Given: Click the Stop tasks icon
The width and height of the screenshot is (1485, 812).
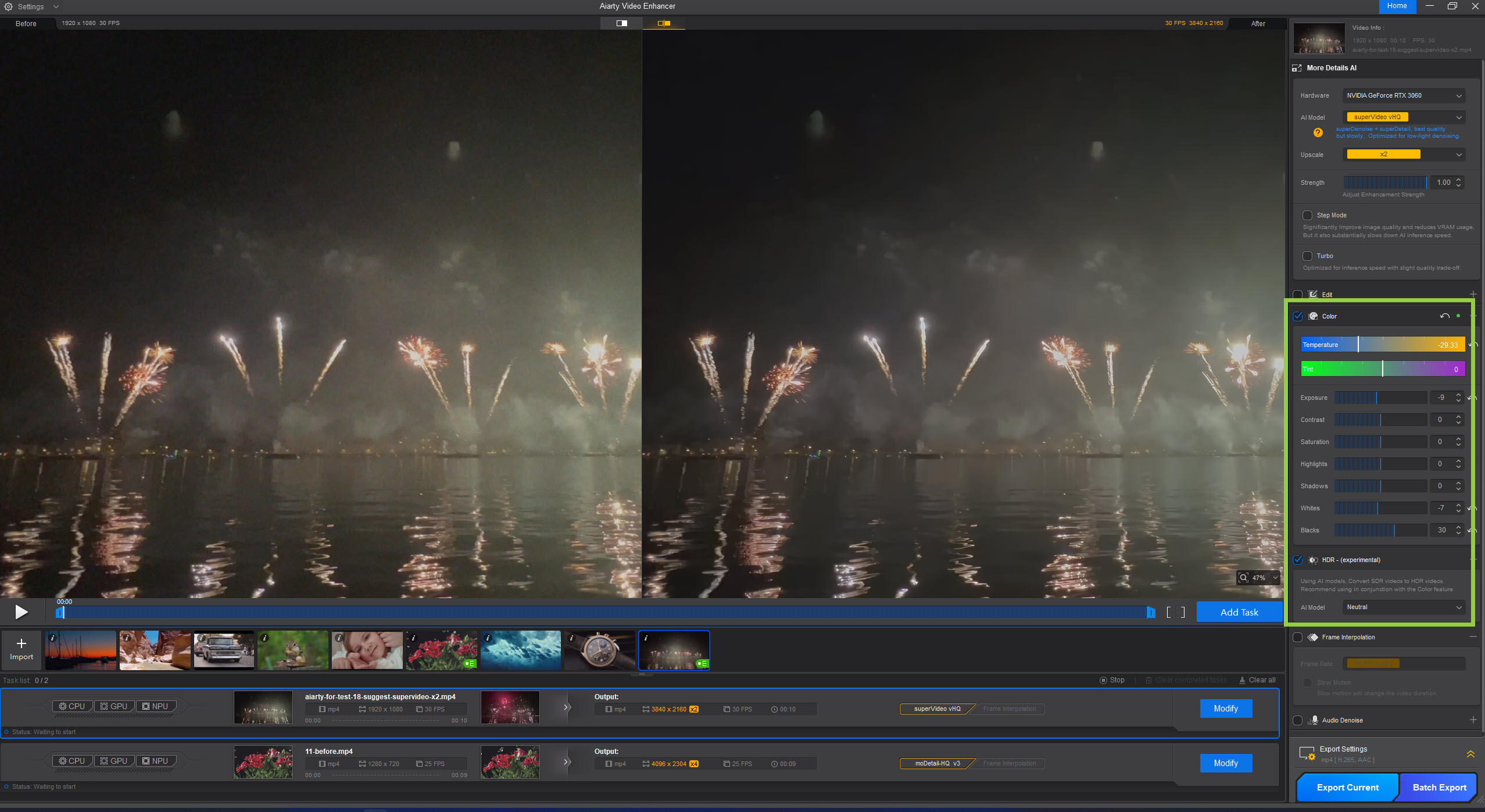Looking at the screenshot, I should [x=1103, y=680].
